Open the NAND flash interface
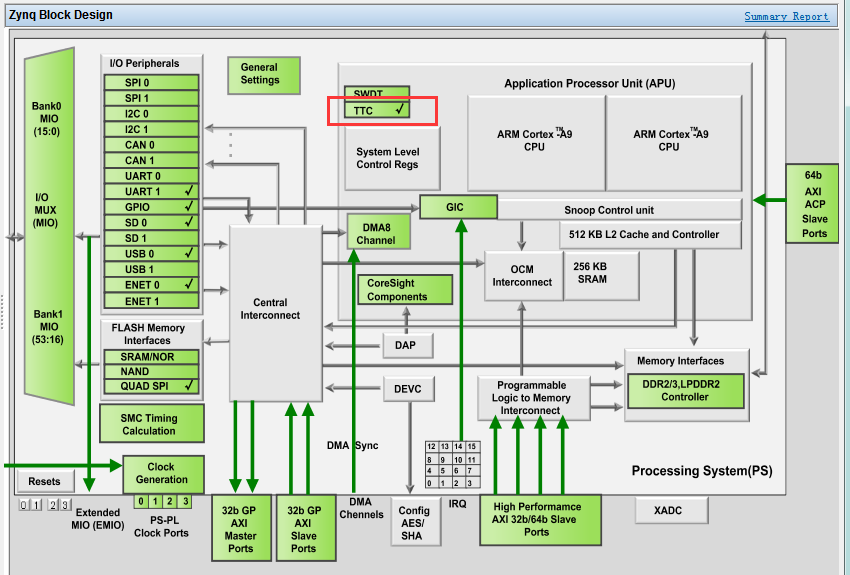The image size is (850, 575). click(x=151, y=371)
